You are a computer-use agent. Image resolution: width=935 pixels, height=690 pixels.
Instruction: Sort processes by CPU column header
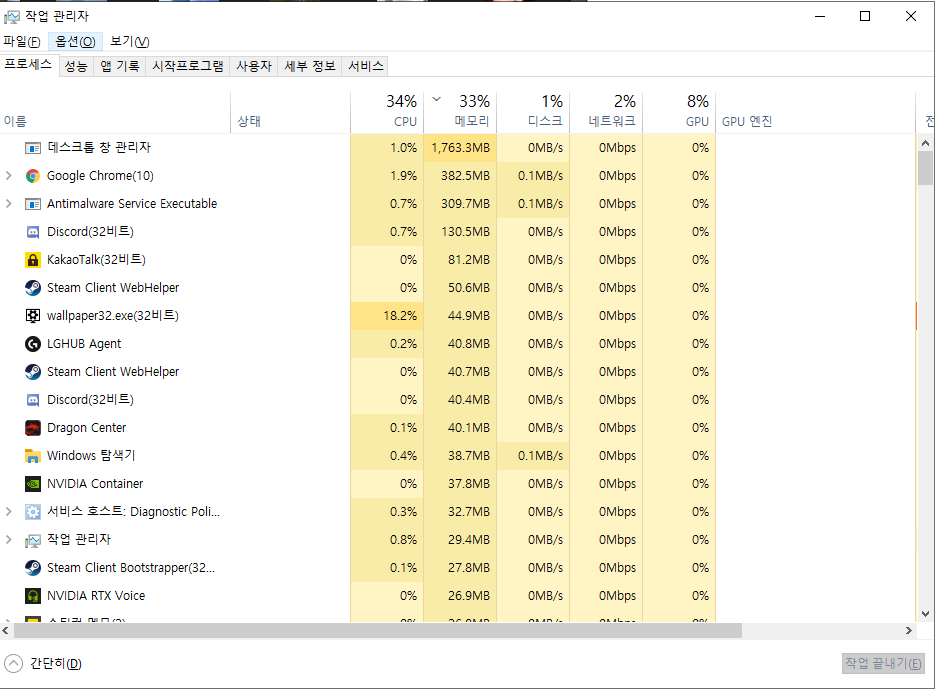[x=387, y=112]
